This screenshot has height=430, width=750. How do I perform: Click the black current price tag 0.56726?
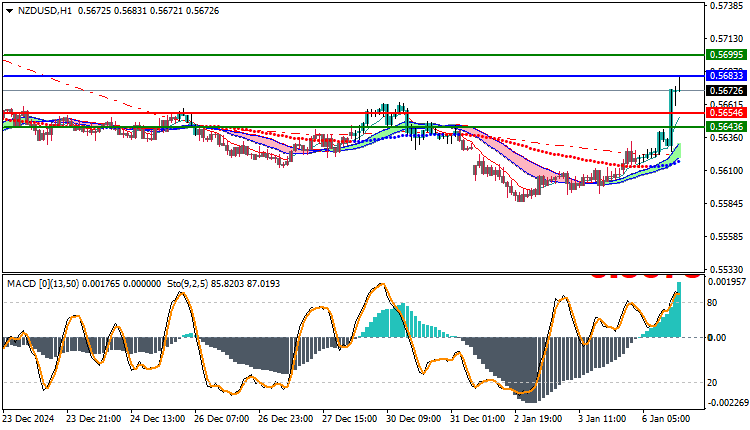click(x=726, y=90)
